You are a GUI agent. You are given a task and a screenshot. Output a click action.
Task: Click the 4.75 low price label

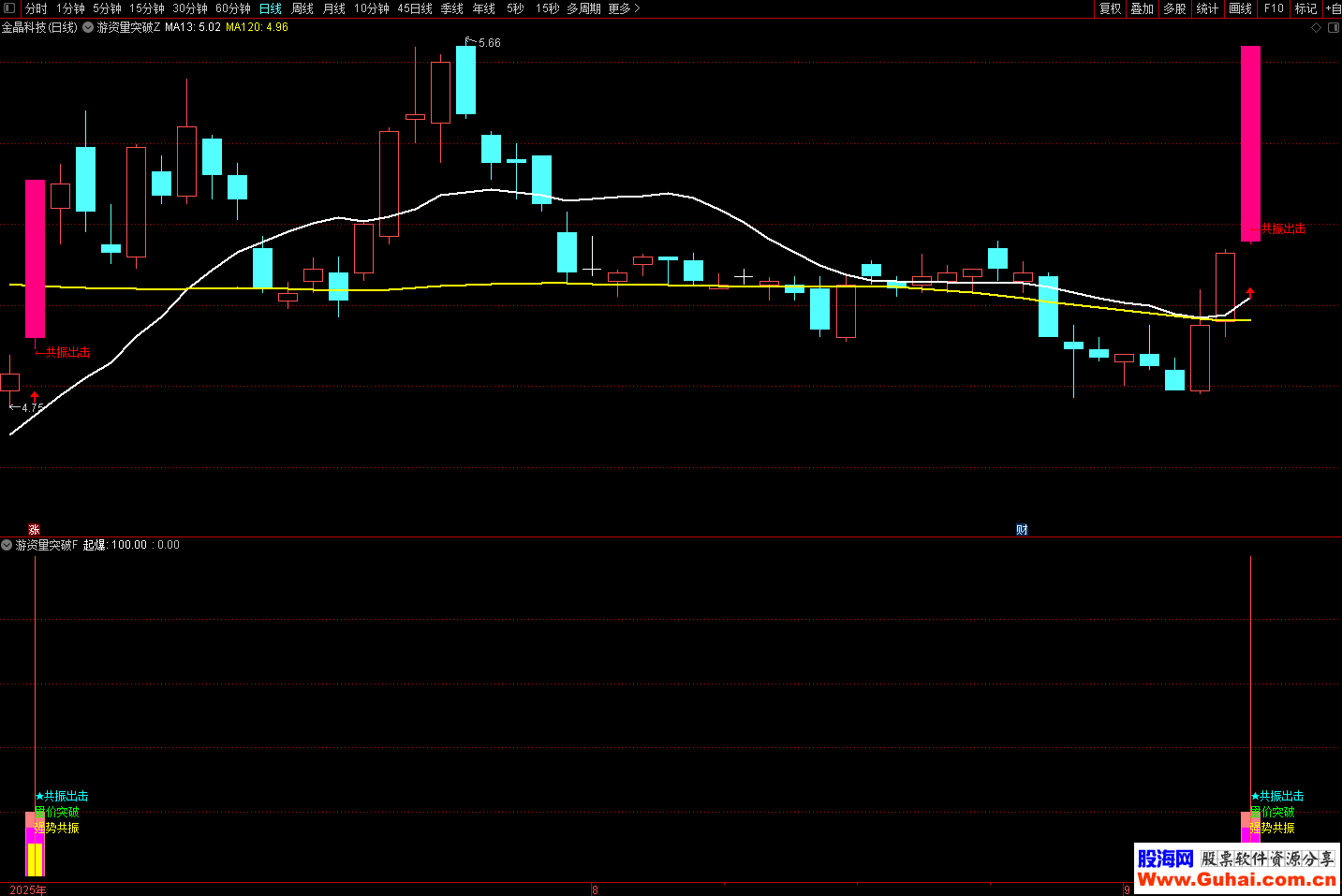point(33,408)
